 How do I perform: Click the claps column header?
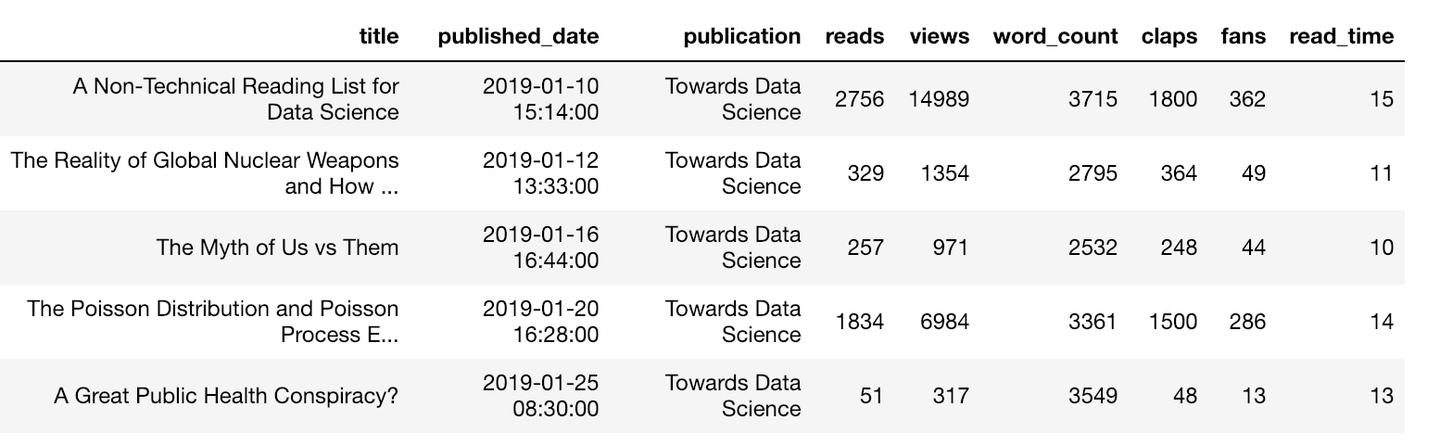[1169, 37]
